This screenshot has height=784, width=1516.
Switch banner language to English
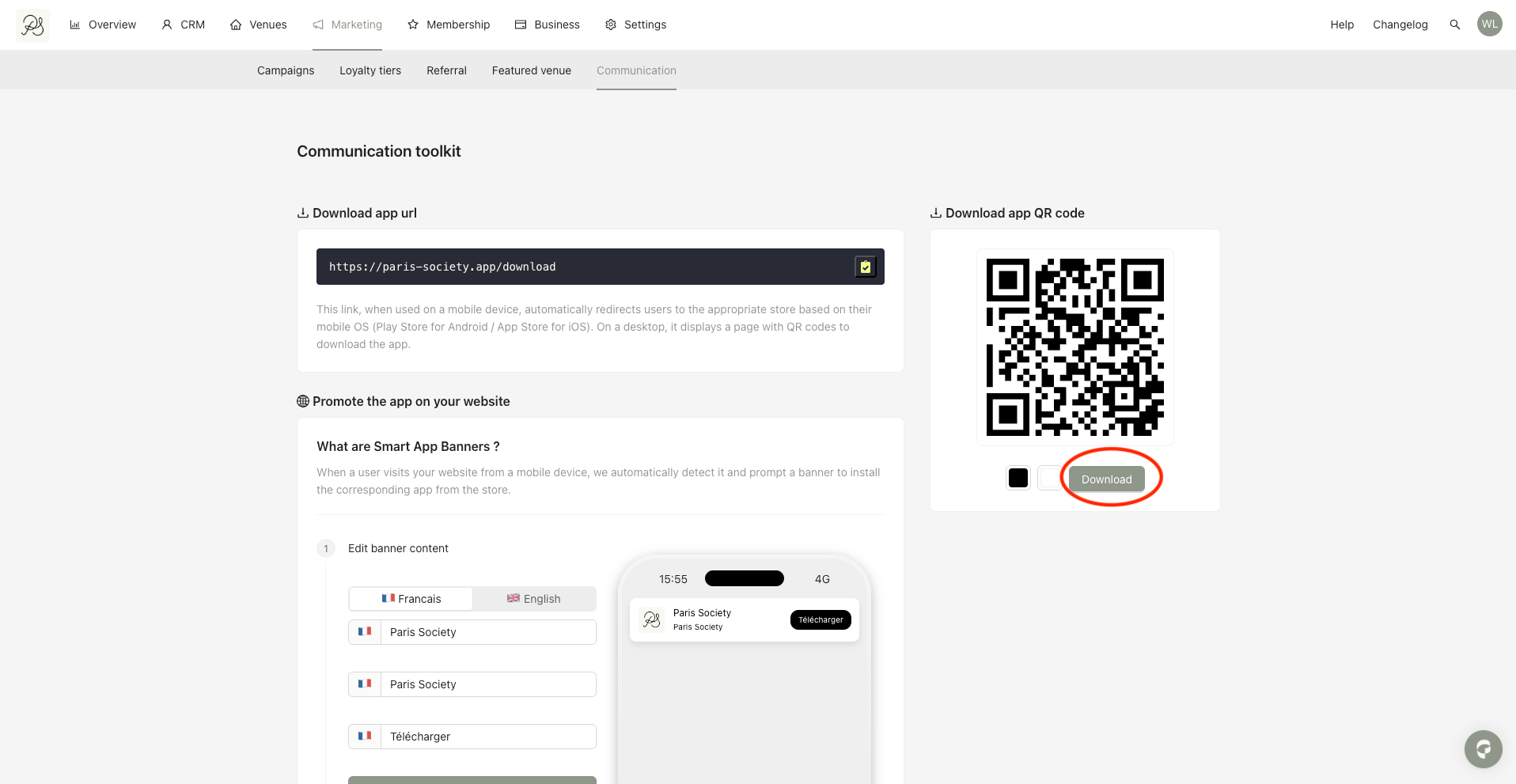tap(534, 599)
